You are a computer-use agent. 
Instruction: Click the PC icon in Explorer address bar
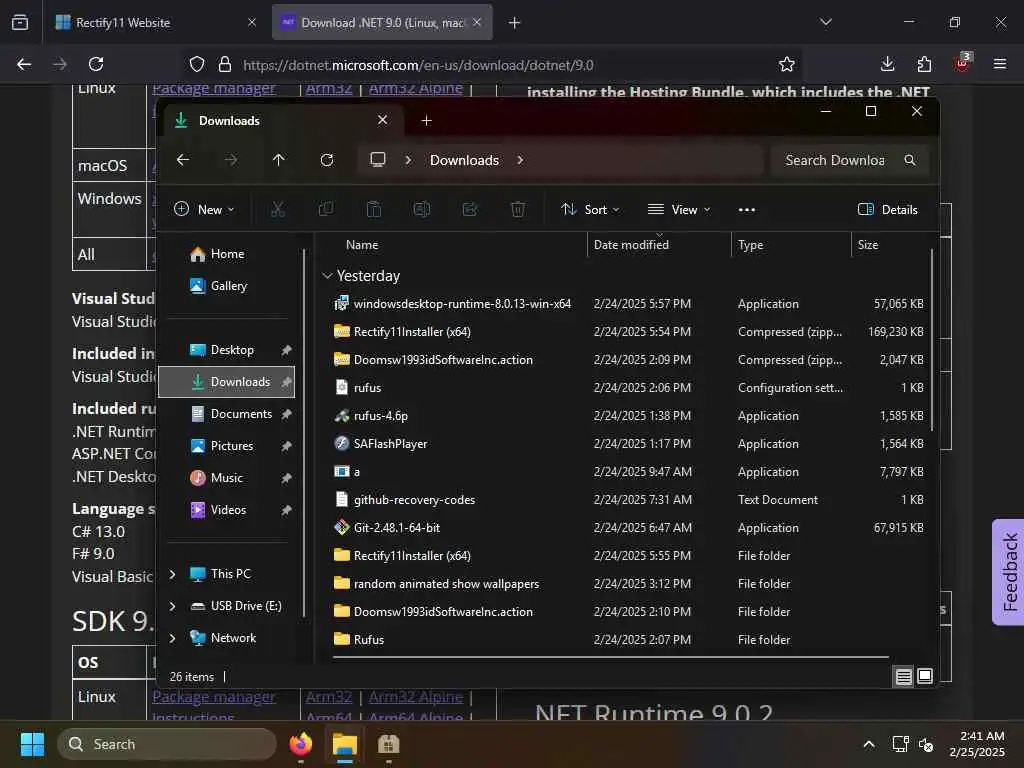click(x=377, y=159)
